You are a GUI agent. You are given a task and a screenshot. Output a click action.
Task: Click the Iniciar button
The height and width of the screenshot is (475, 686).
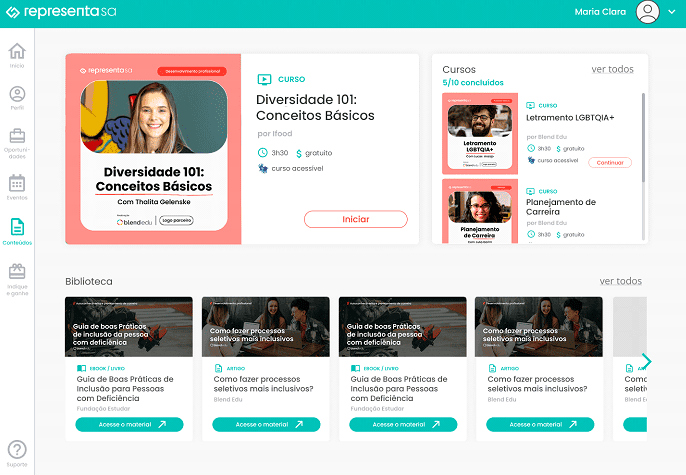(356, 219)
